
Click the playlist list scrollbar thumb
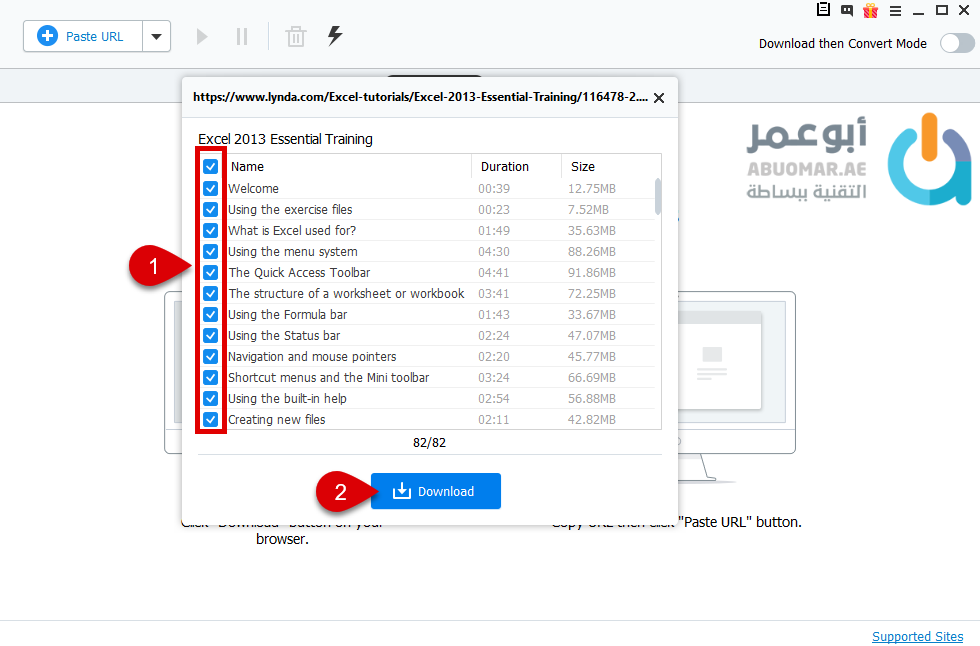658,196
